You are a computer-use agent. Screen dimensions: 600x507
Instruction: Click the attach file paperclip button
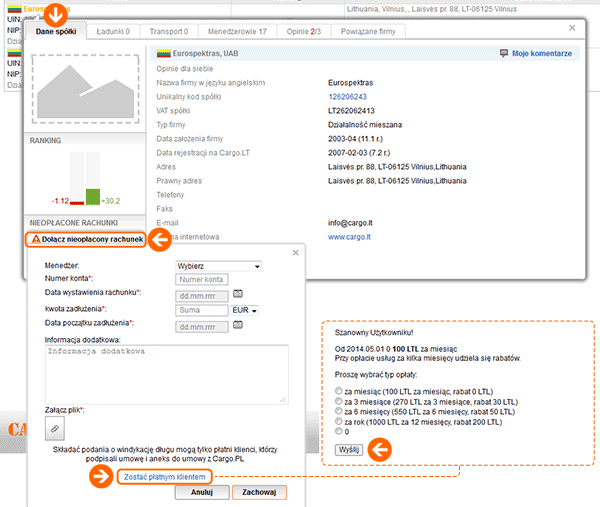click(x=55, y=428)
